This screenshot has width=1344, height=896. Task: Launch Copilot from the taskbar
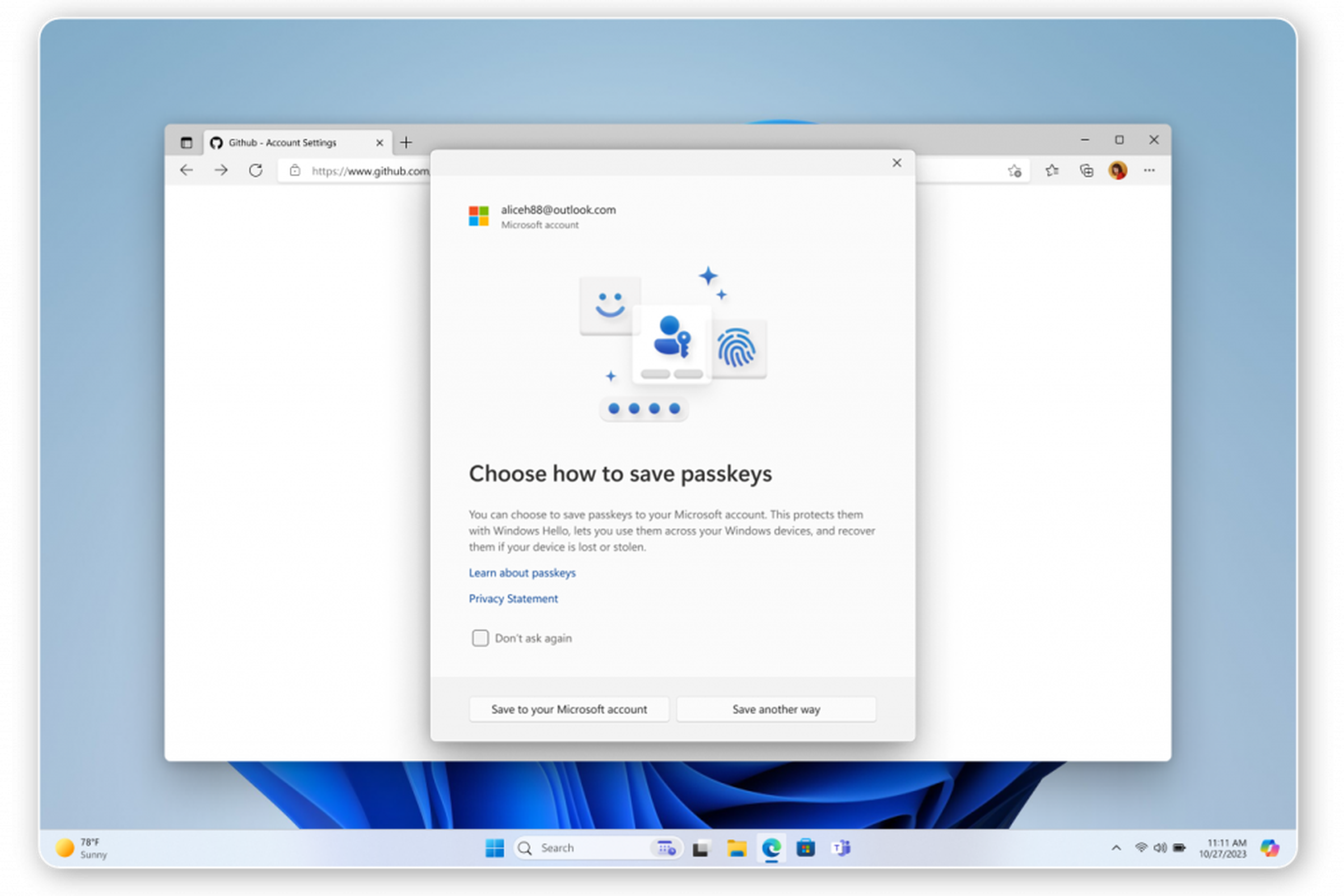coord(1270,848)
